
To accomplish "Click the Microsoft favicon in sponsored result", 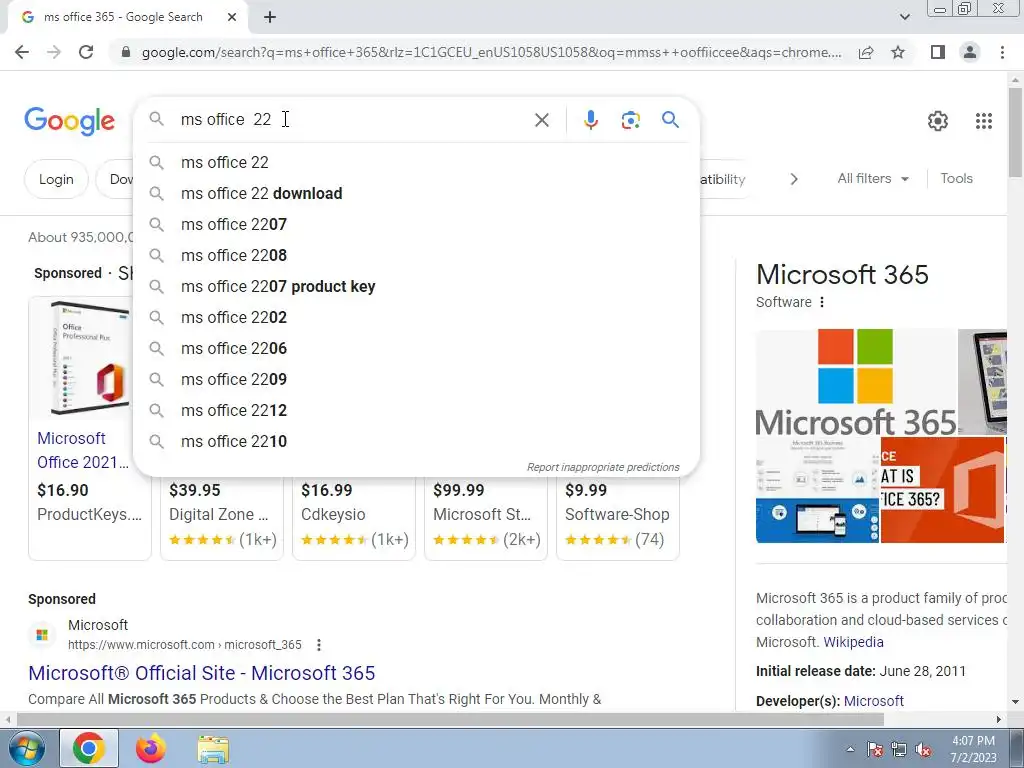I will click(x=42, y=635).
